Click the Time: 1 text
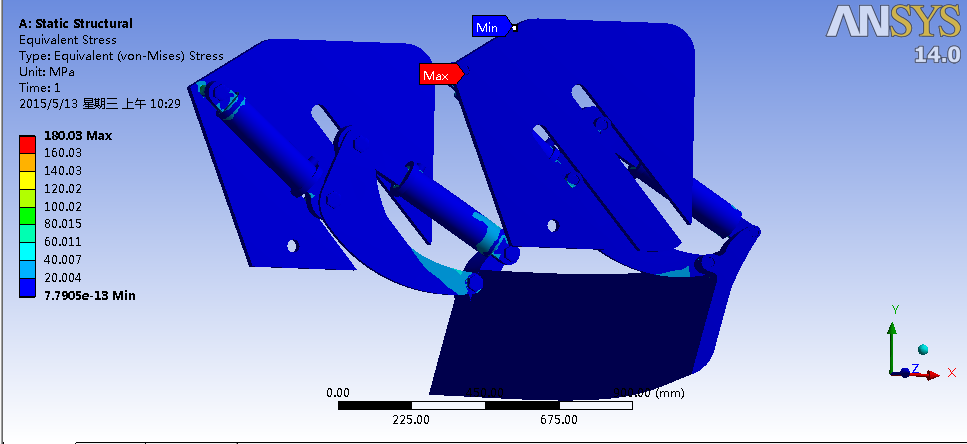Image resolution: width=967 pixels, height=444 pixels. coord(40,88)
